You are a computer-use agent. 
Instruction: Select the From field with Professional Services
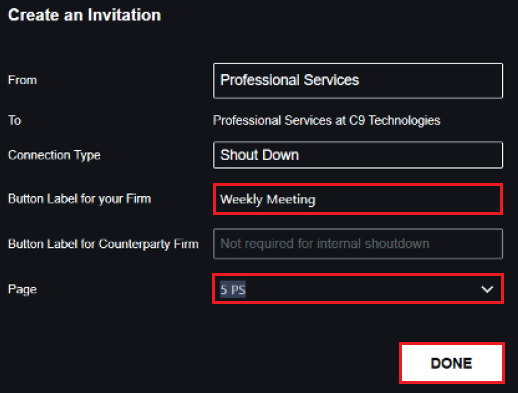pyautogui.click(x=358, y=81)
